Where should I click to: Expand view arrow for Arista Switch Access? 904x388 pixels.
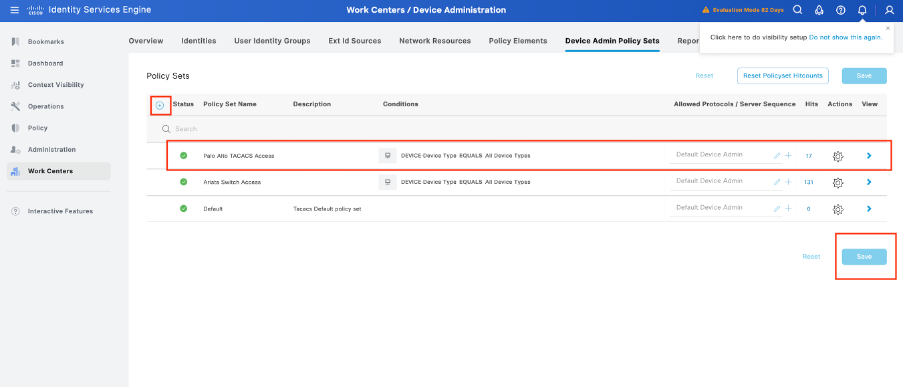(x=869, y=182)
